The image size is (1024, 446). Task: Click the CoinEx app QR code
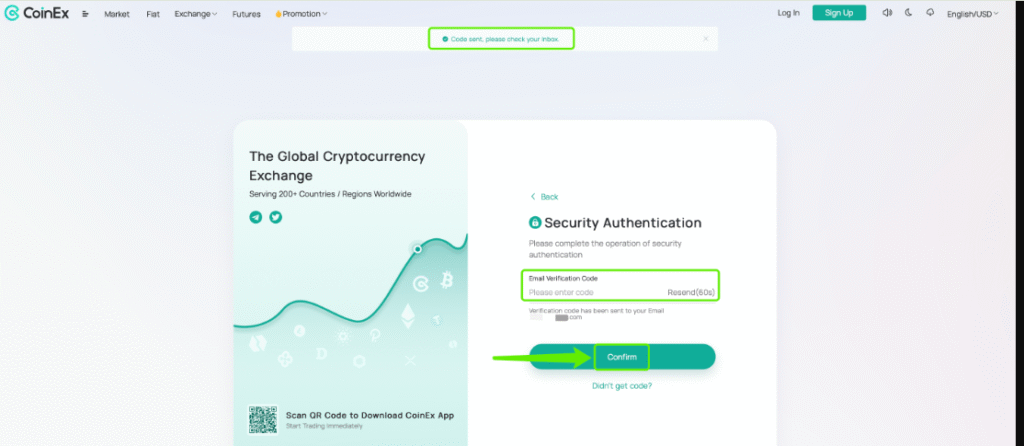(x=263, y=420)
